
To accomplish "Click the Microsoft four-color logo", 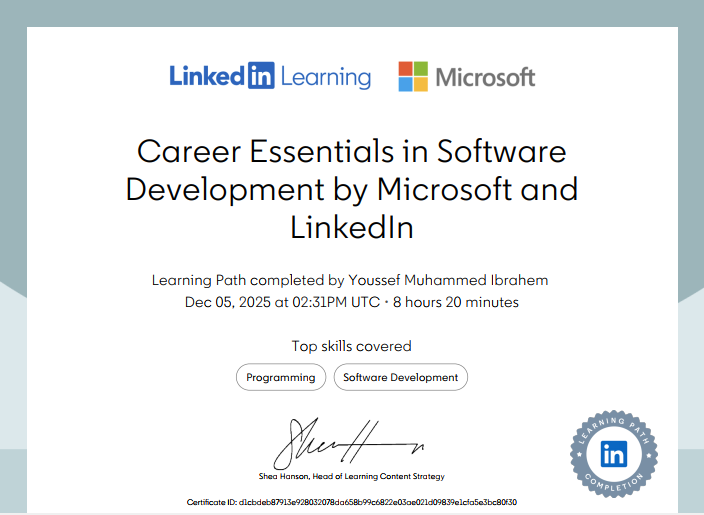I will coord(413,76).
